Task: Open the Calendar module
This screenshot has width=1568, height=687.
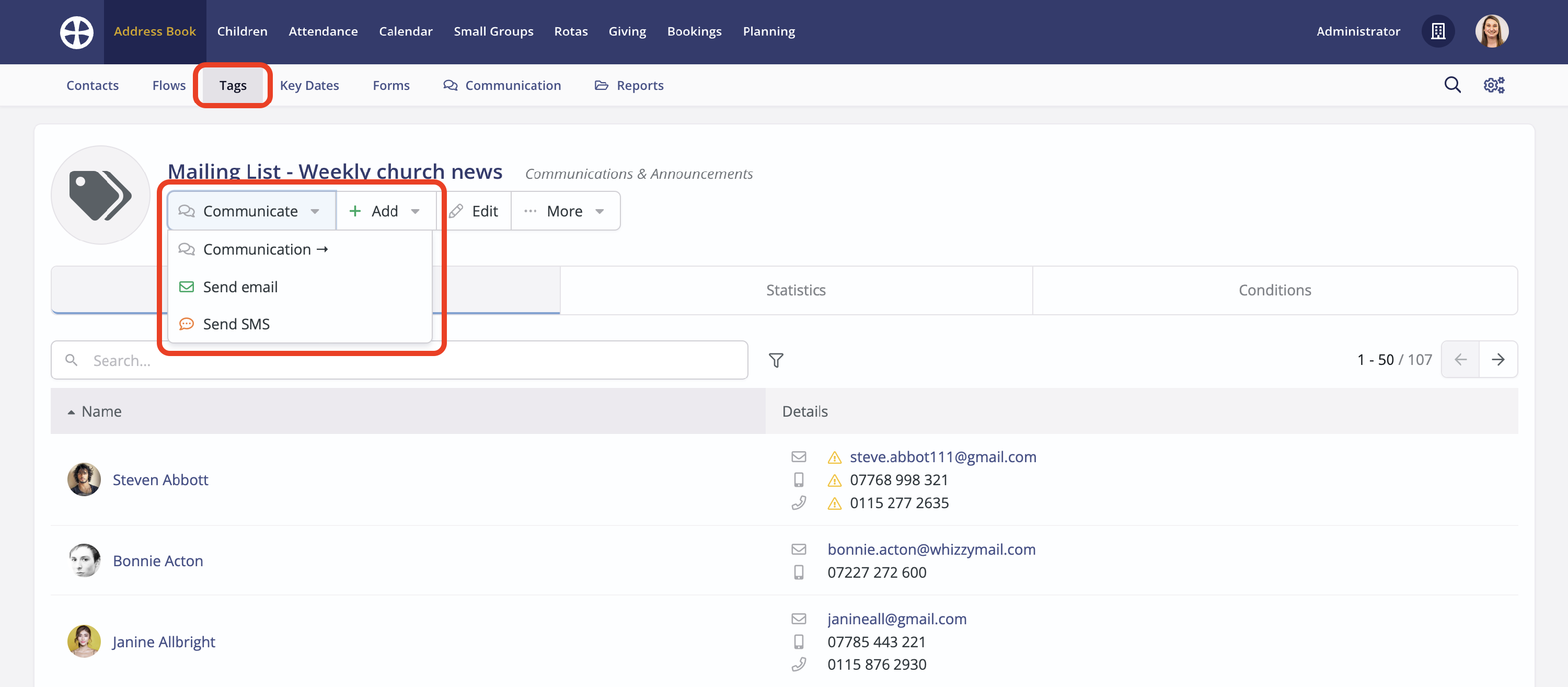Action: [406, 31]
